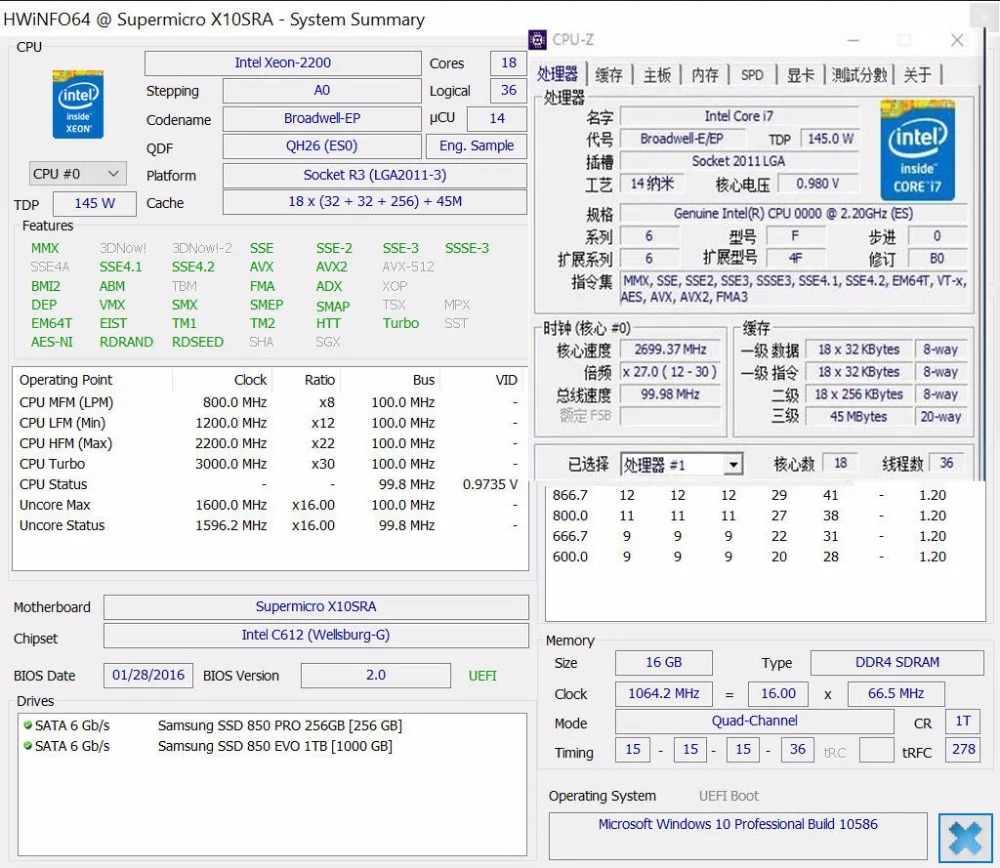The height and width of the screenshot is (868, 1000).
Task: Click the Quad-Channel mode field
Action: tap(754, 721)
